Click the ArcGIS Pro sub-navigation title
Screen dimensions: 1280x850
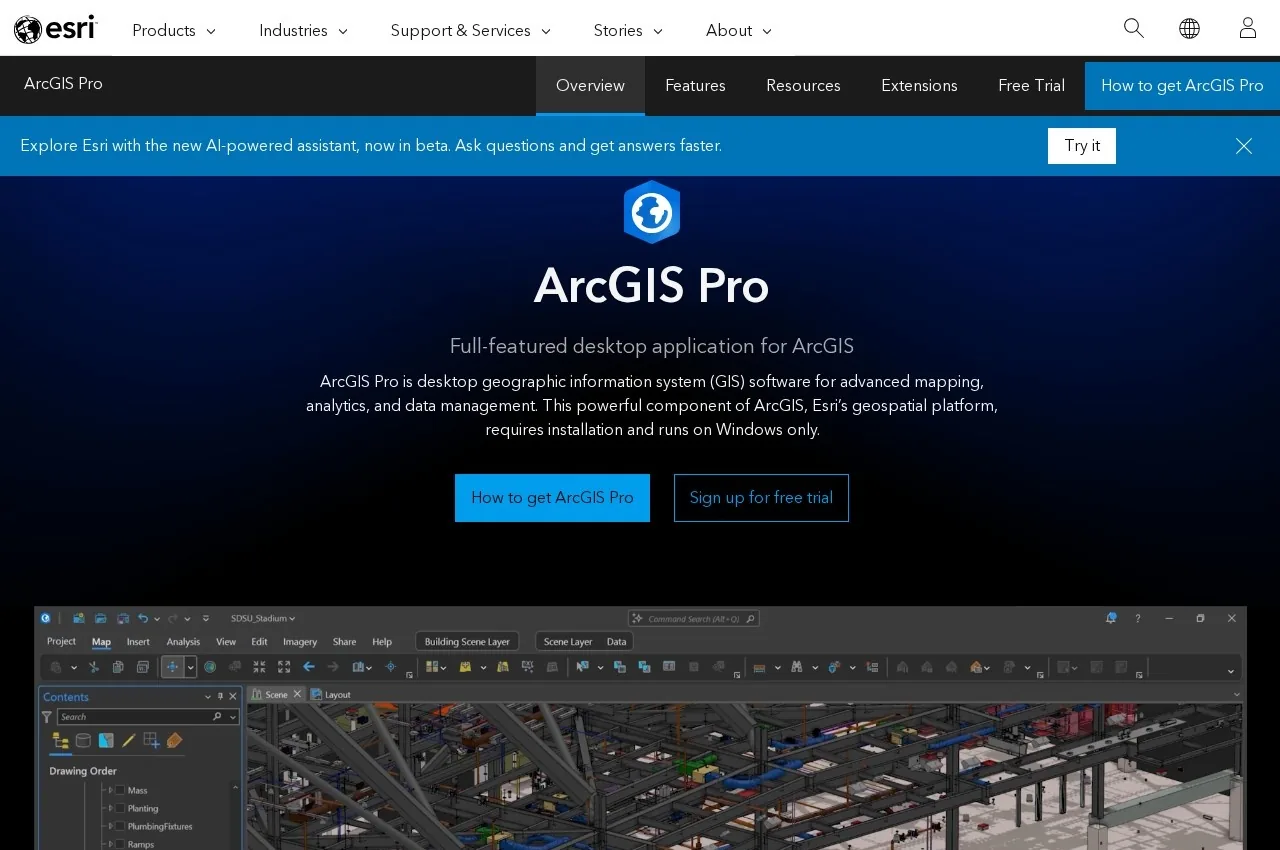(x=63, y=84)
